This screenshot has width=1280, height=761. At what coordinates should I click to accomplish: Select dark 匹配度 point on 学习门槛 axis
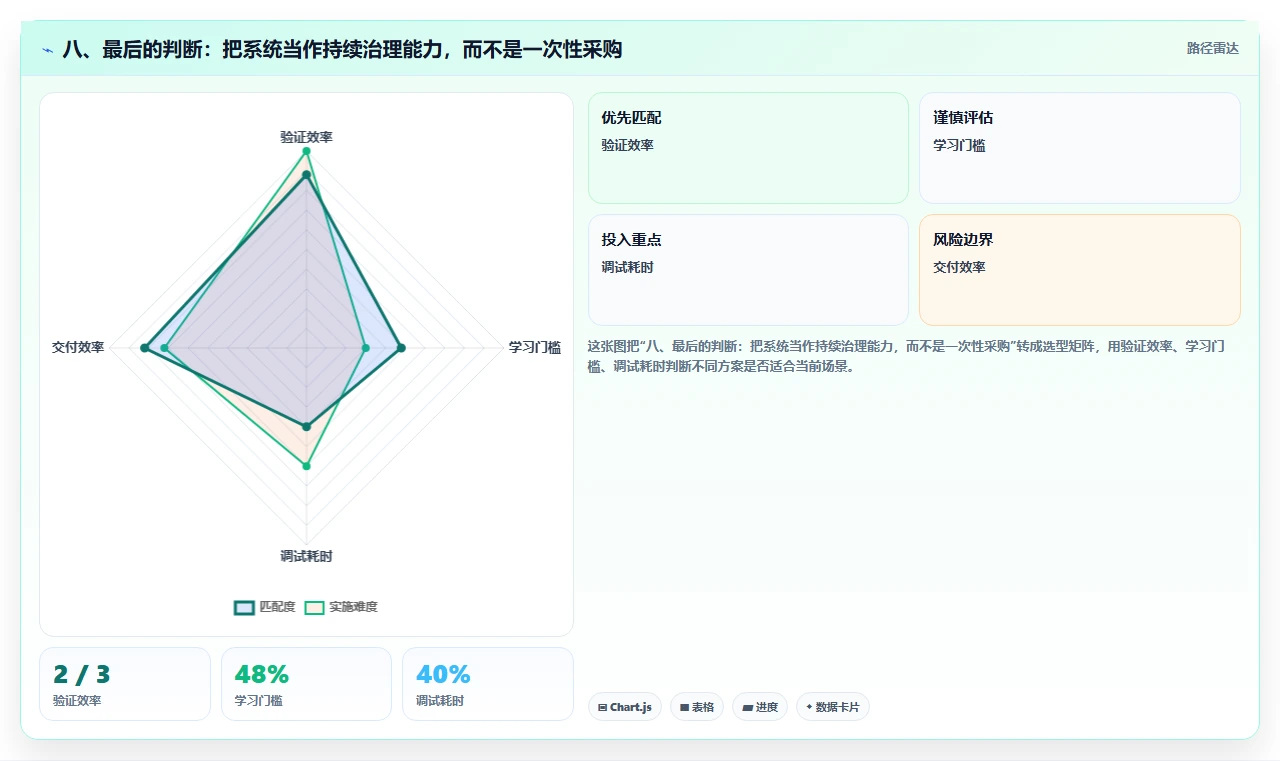click(x=401, y=348)
